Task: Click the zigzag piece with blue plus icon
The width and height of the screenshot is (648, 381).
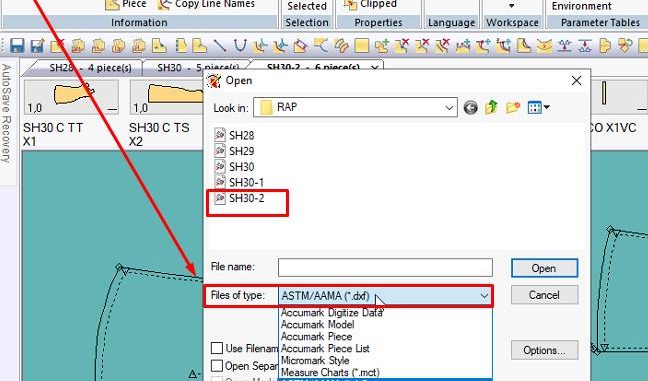Action: coord(463,45)
